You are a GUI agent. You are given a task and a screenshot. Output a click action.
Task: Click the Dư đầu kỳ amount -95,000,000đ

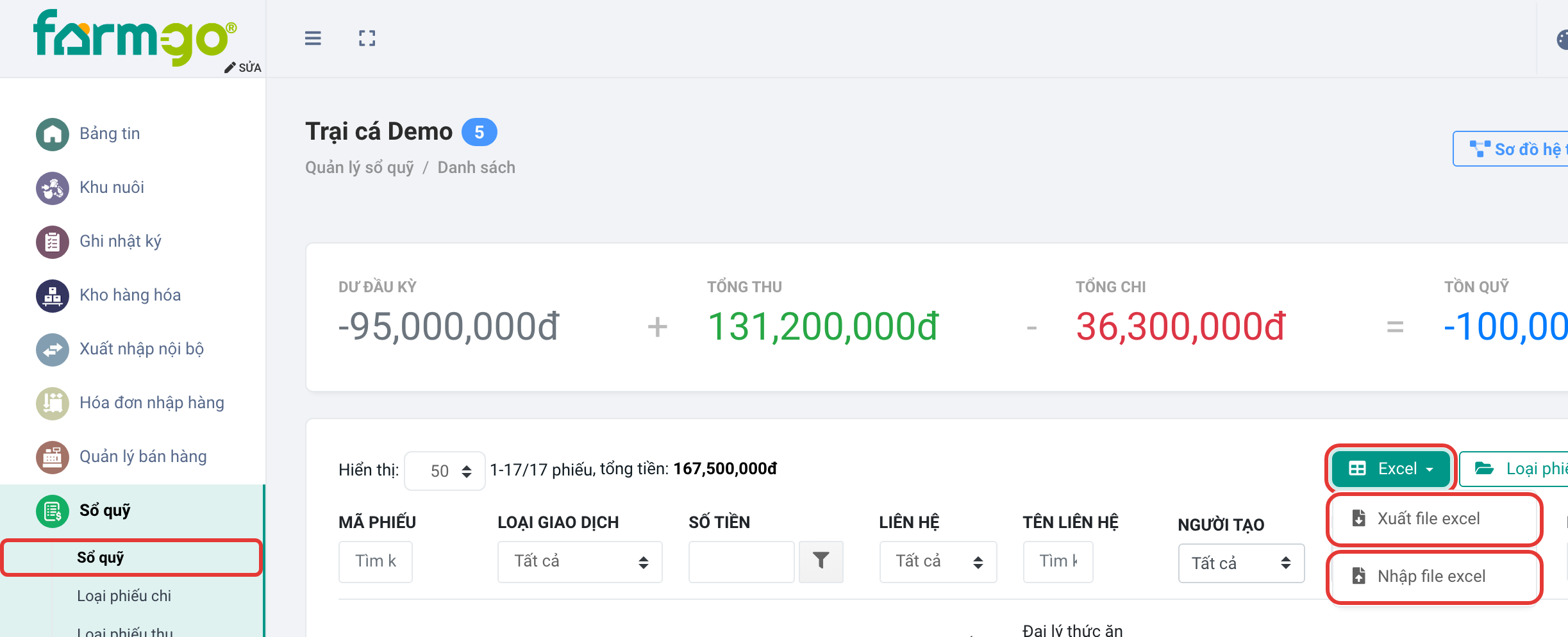[449, 326]
